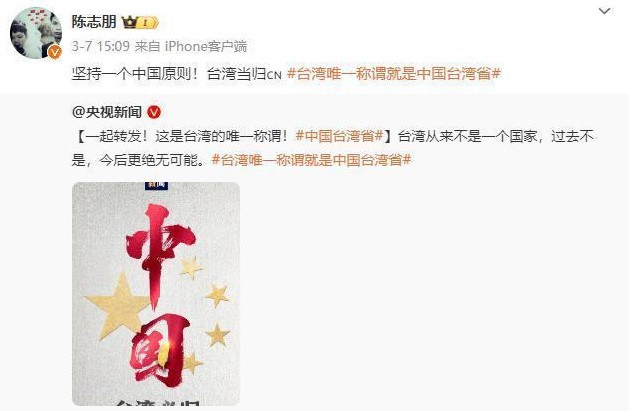Open hashtag #台湾唯一称谓就是中国台湾省# in reposted text

click(311, 160)
